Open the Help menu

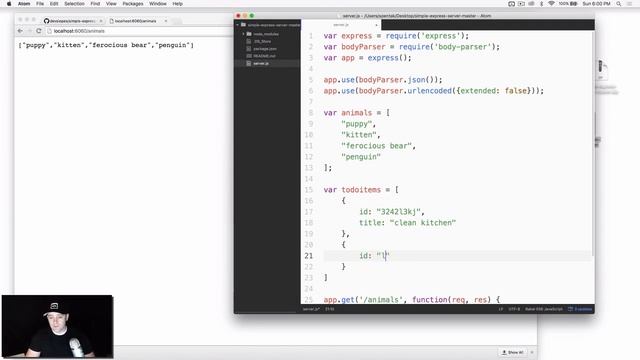click(178, 4)
